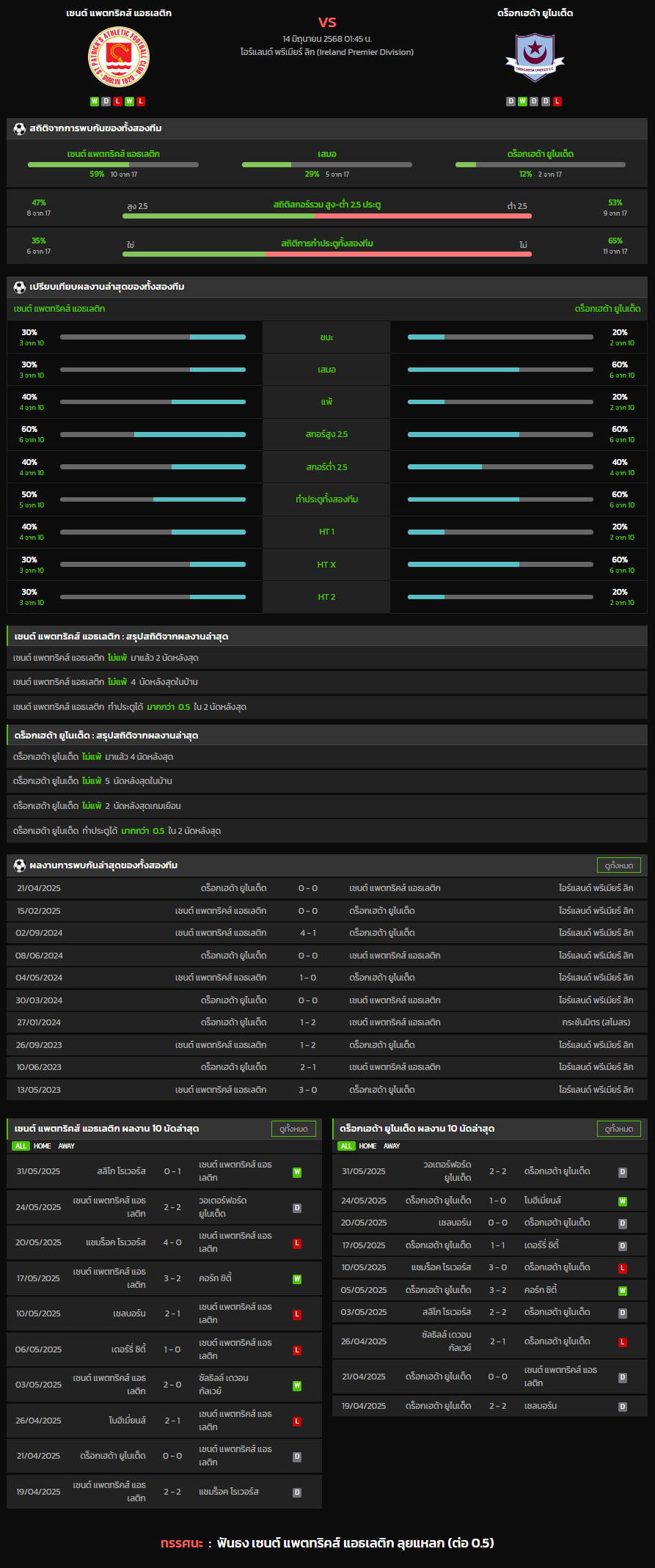This screenshot has width=655, height=1568.
Task: Click D badge for Shelbourne 0-0 Drogheda match
Action: pyautogui.click(x=623, y=1223)
